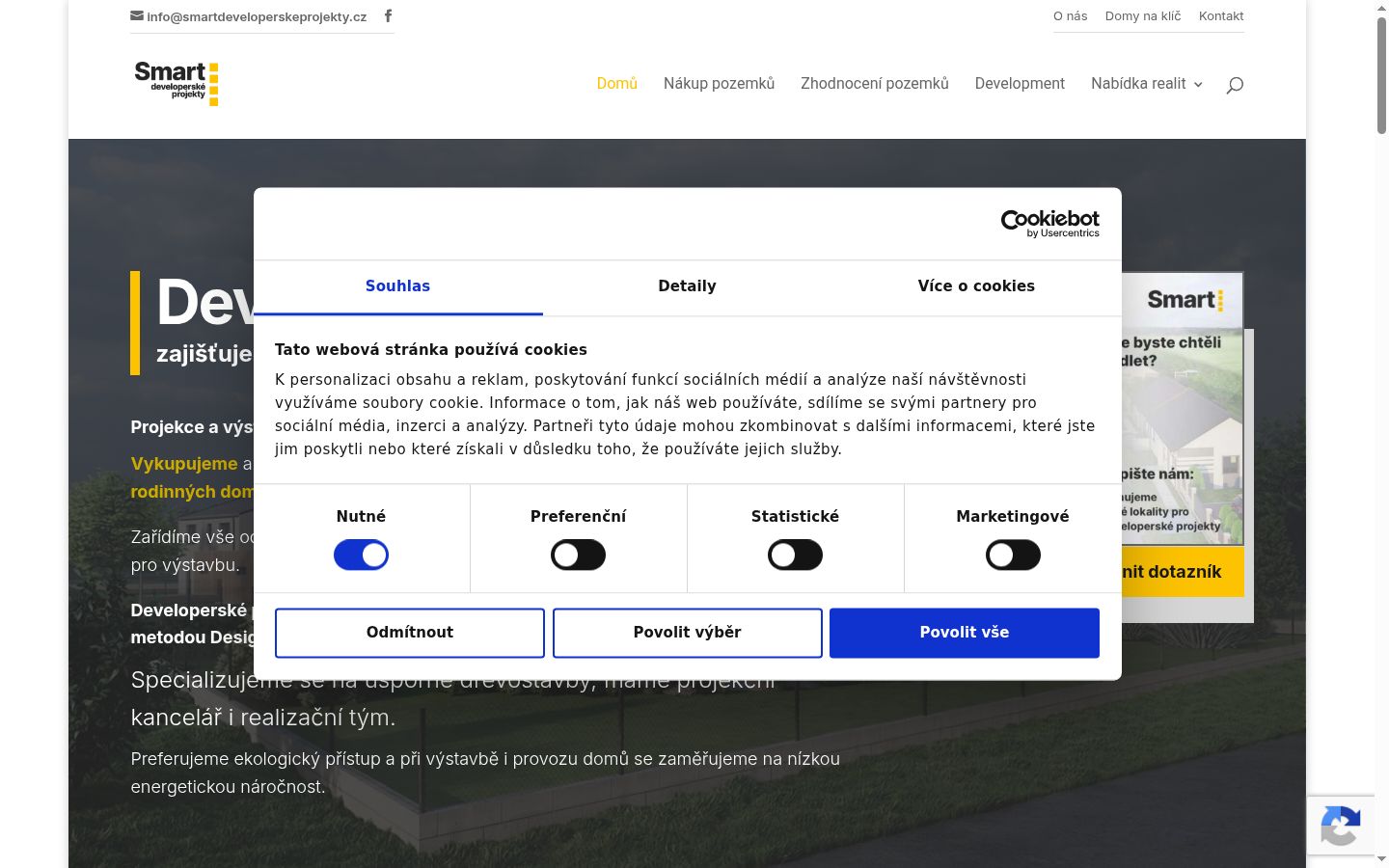Image resolution: width=1389 pixels, height=868 pixels.
Task: Turn on the Marketingové cookies switch
Action: coord(1013,555)
